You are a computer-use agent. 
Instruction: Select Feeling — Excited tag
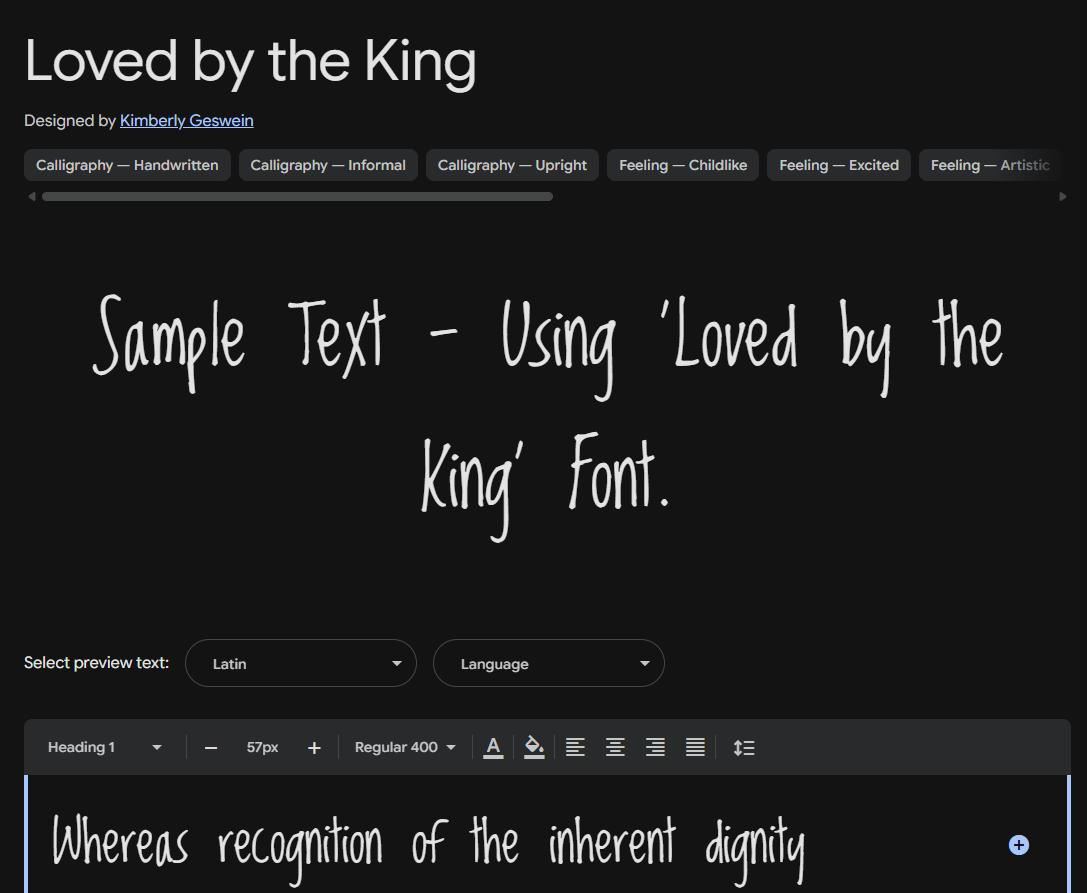coord(839,165)
